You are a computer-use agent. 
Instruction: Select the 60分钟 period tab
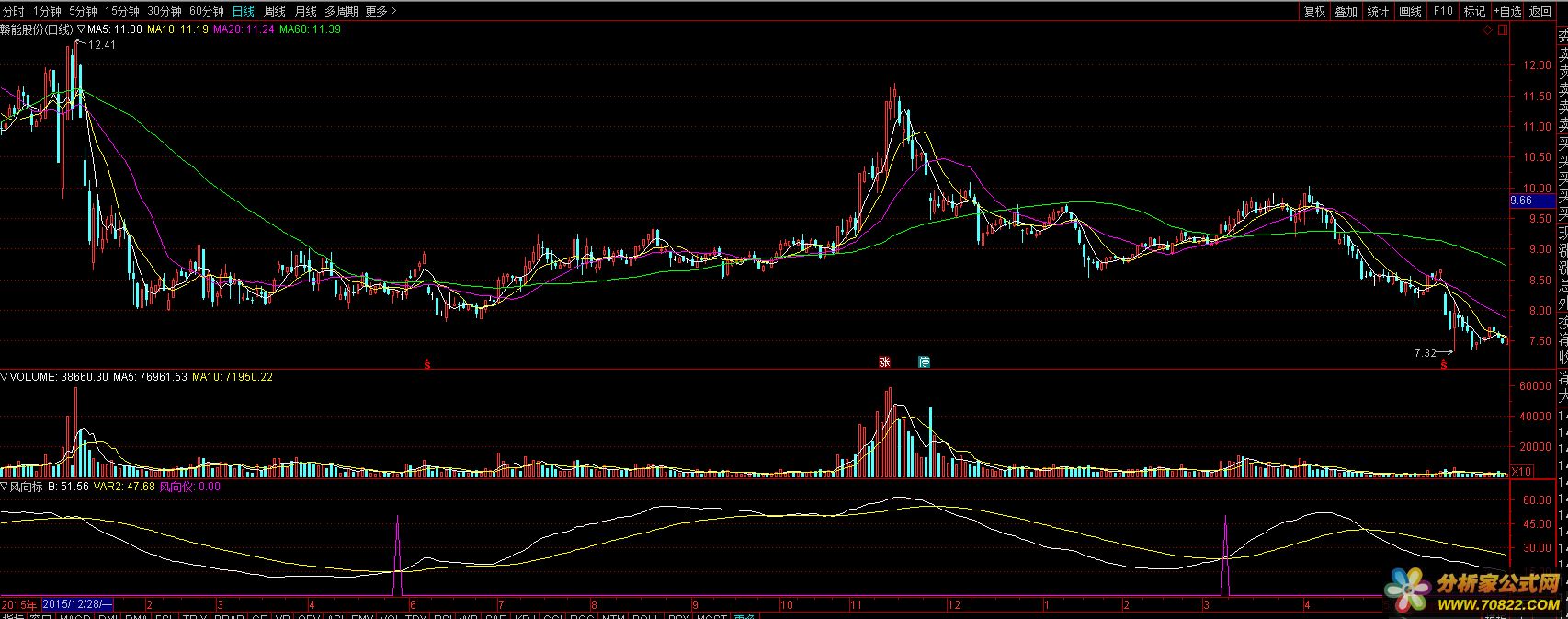(x=207, y=11)
